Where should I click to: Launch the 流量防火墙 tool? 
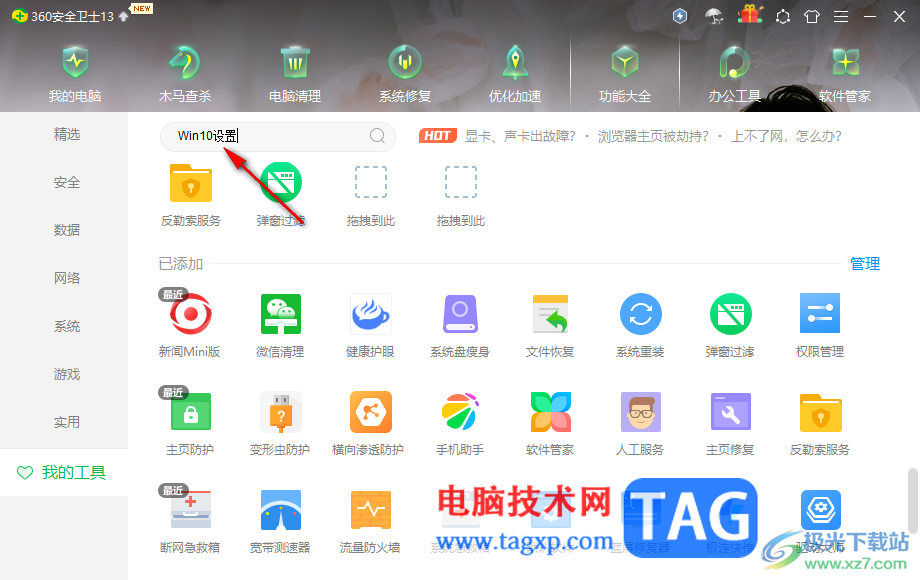click(x=370, y=521)
